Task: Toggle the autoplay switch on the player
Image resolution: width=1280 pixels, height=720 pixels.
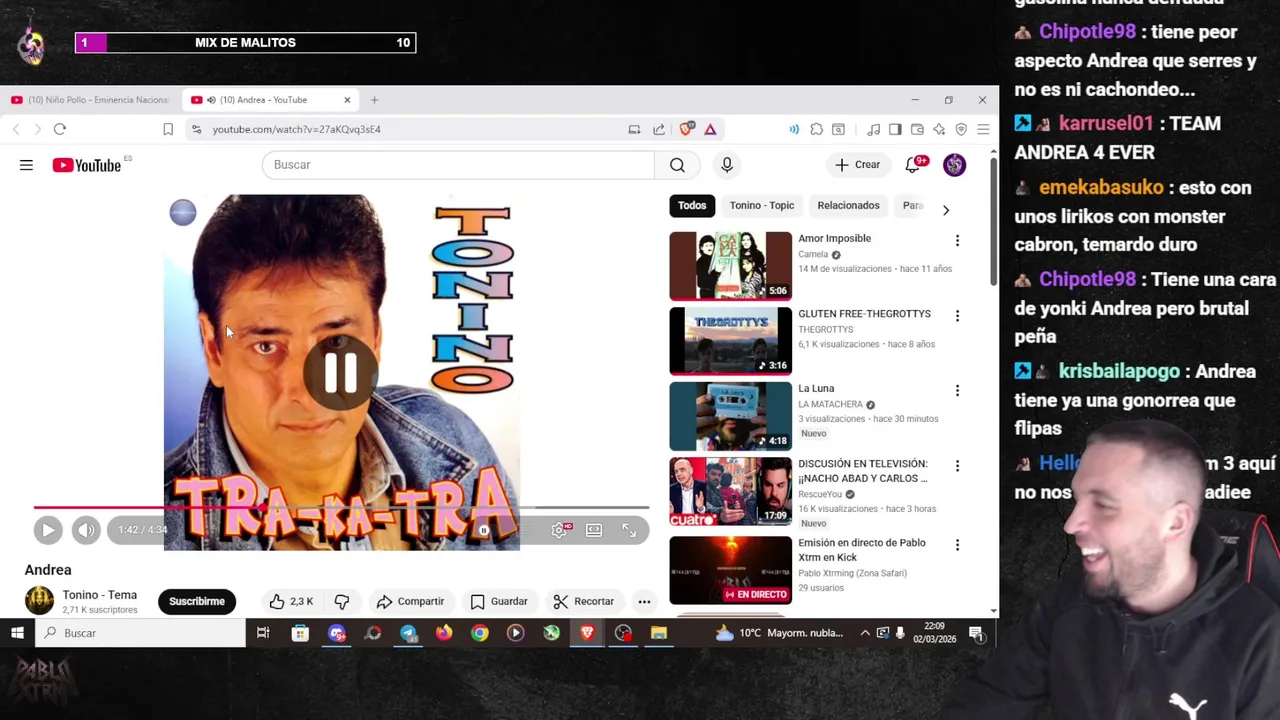Action: click(483, 530)
